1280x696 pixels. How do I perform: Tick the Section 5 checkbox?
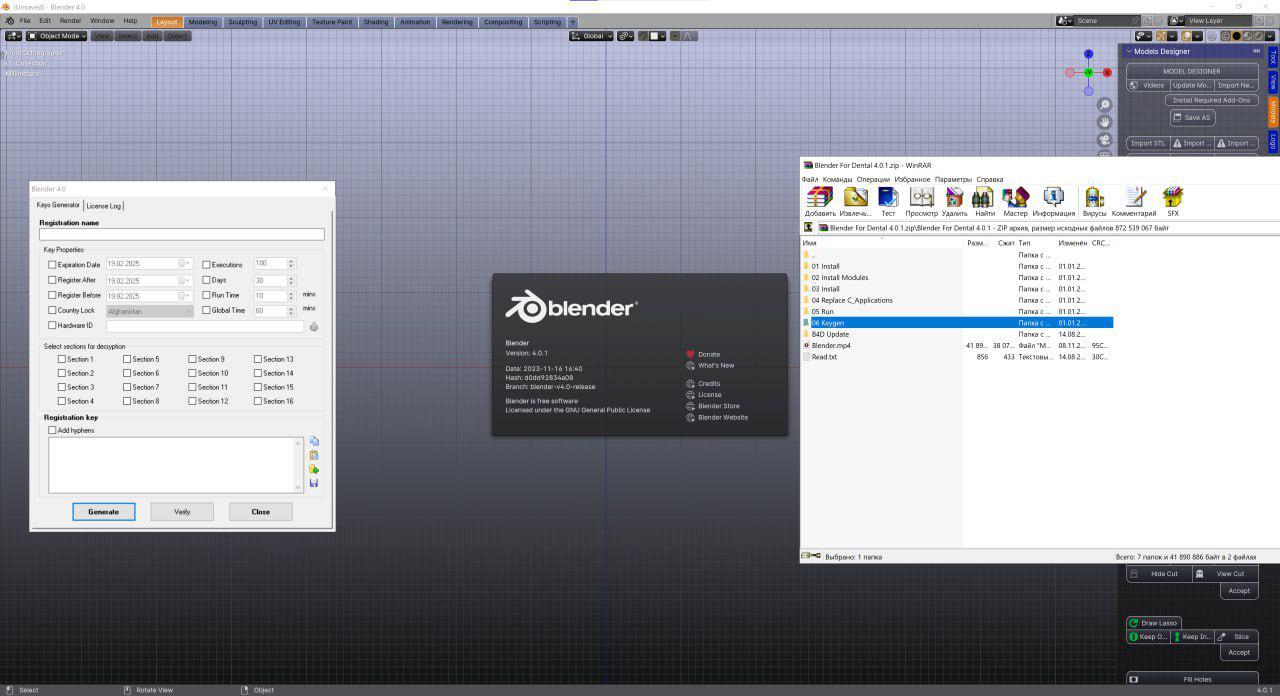tap(128, 359)
